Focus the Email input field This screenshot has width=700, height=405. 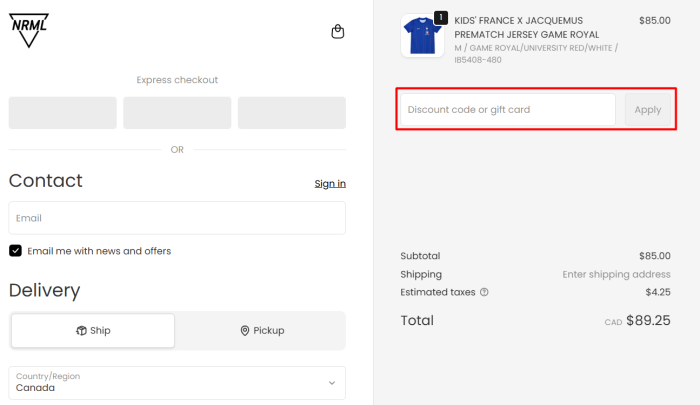[x=177, y=218]
